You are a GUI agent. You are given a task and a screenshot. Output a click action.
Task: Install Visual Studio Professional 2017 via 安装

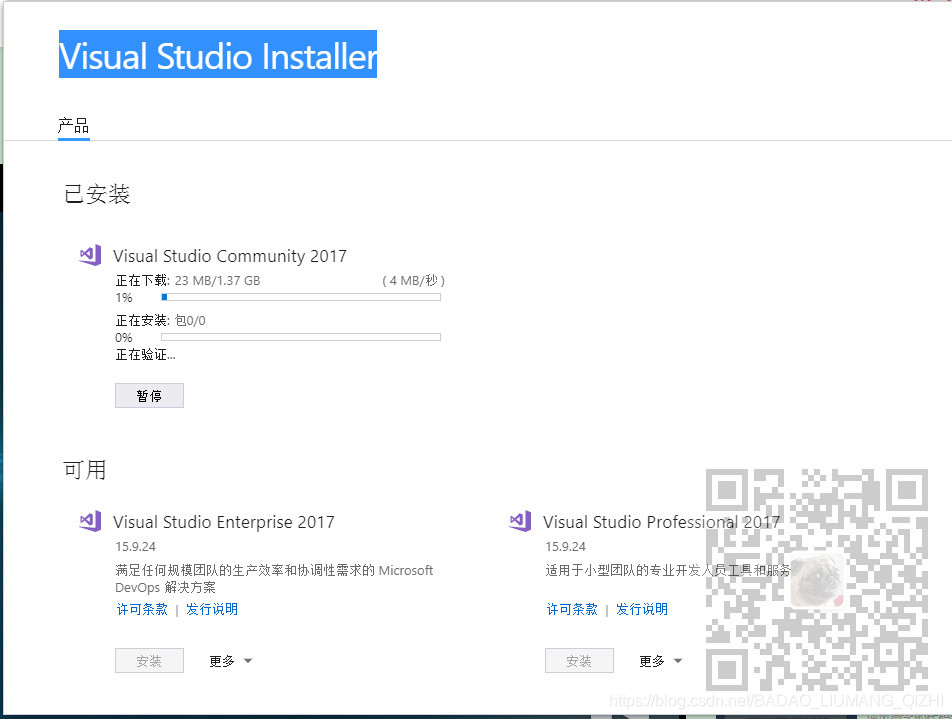click(x=579, y=660)
